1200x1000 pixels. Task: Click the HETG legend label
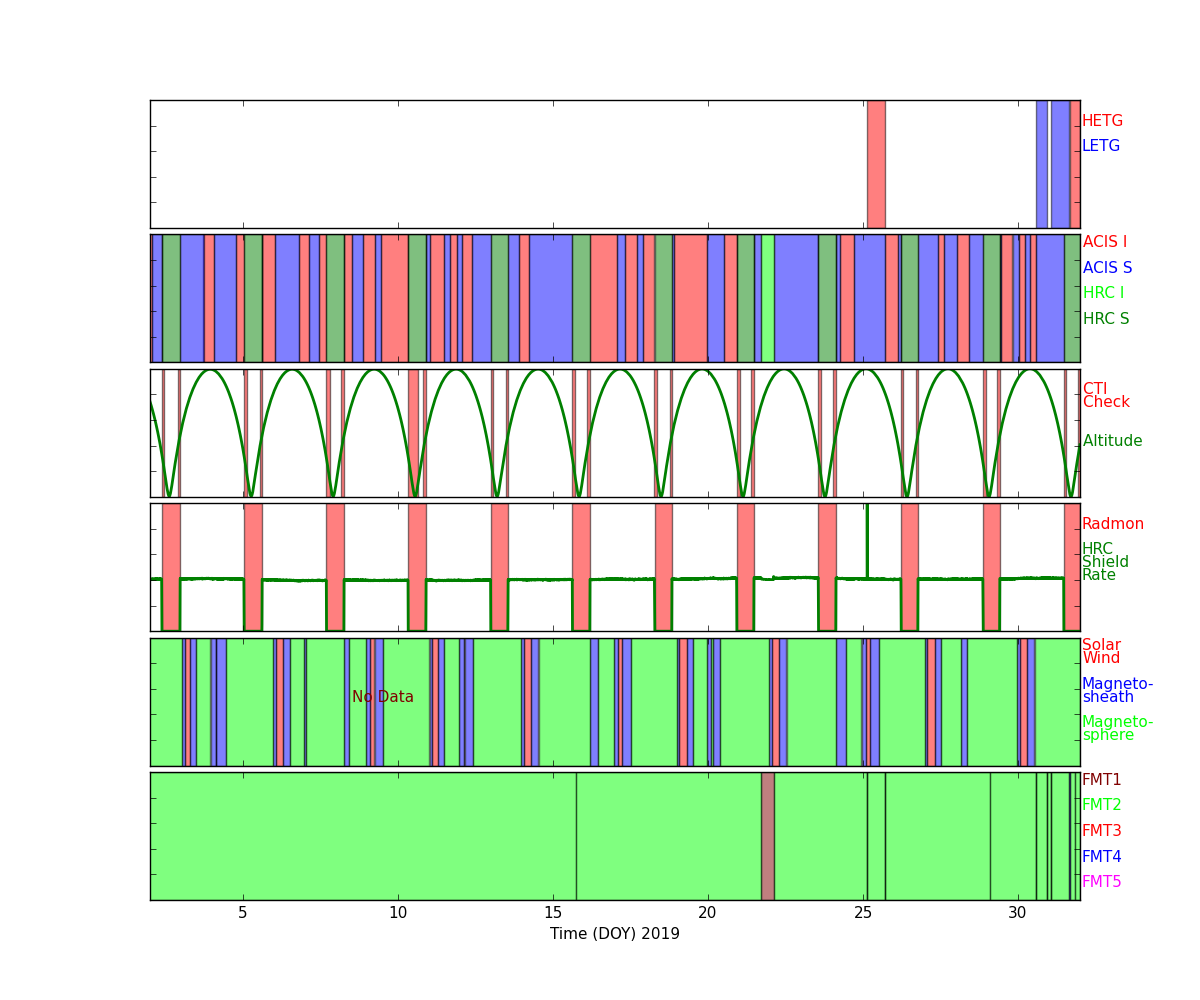pos(1102,121)
